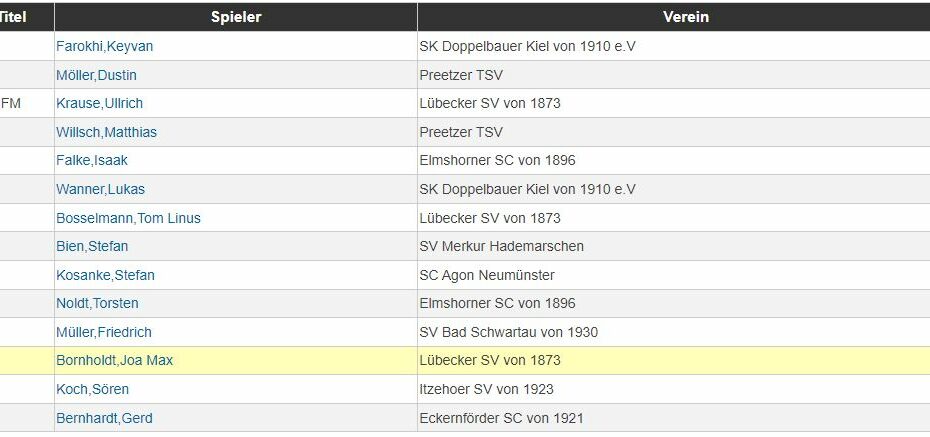Click the Krause,Ullrich player link
The width and height of the screenshot is (930, 437).
100,103
